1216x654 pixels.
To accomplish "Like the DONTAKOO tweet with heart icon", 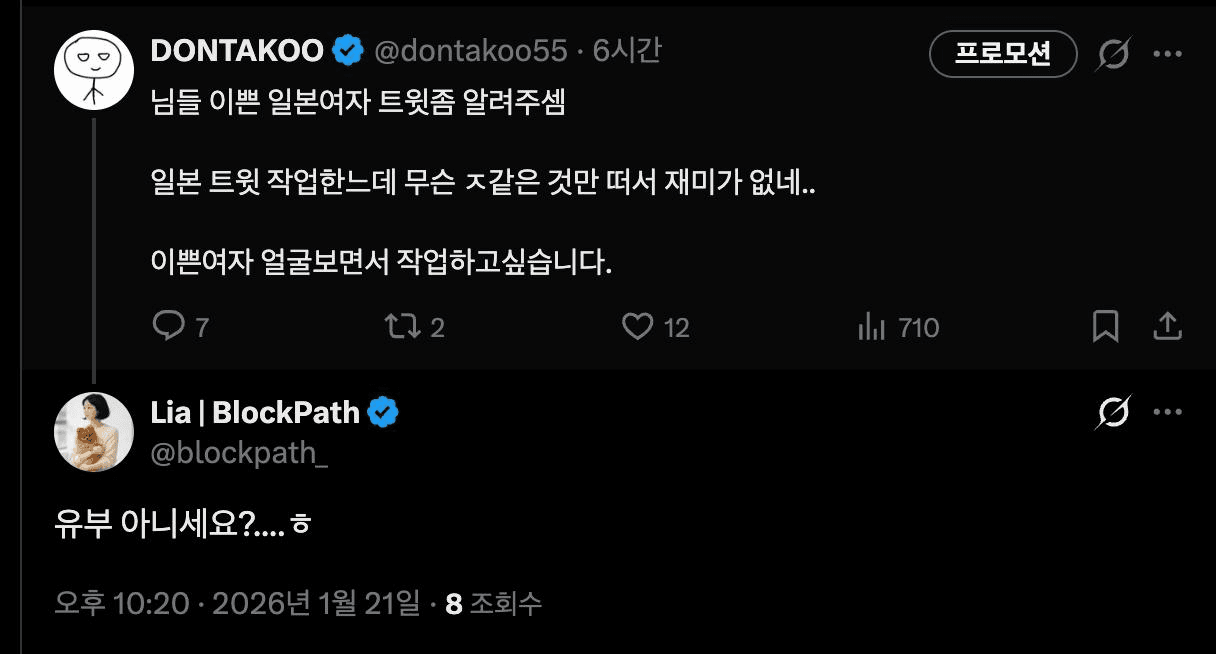I will point(638,326).
